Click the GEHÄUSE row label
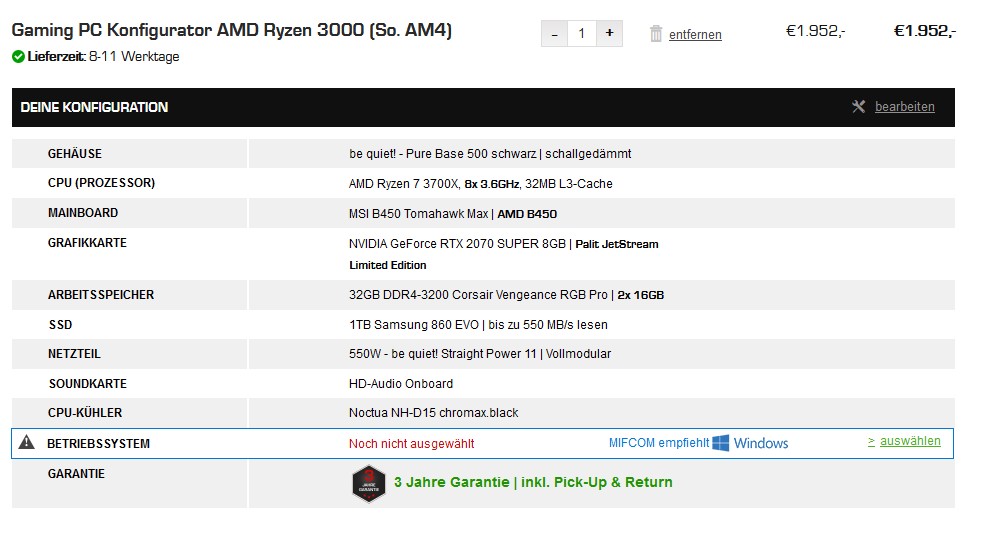 (x=75, y=154)
